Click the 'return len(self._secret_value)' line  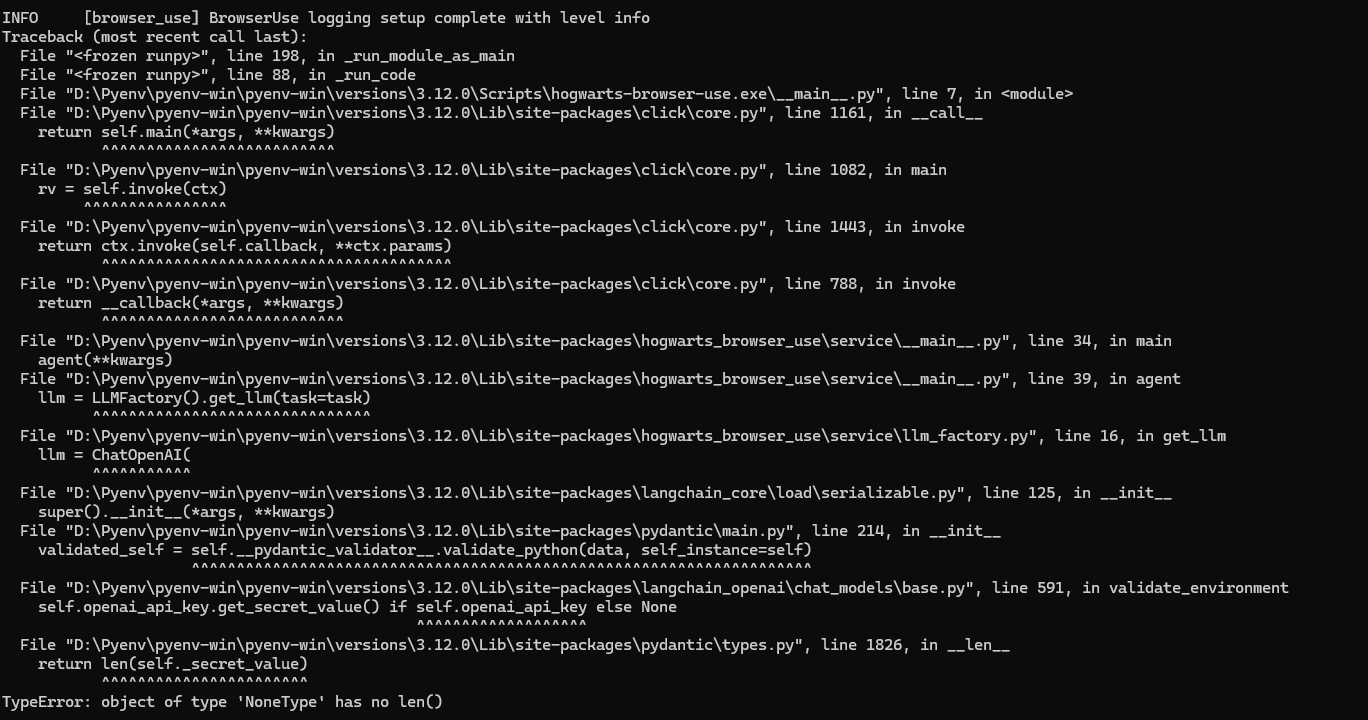(x=172, y=664)
